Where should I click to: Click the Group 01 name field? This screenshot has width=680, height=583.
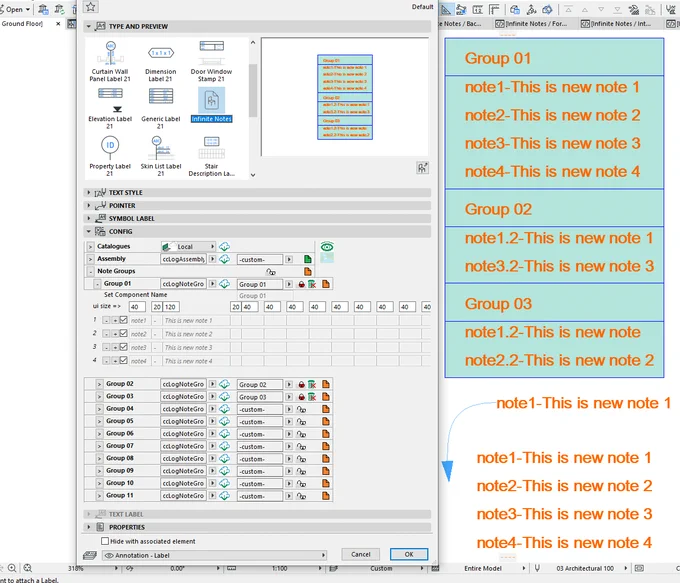(x=260, y=285)
